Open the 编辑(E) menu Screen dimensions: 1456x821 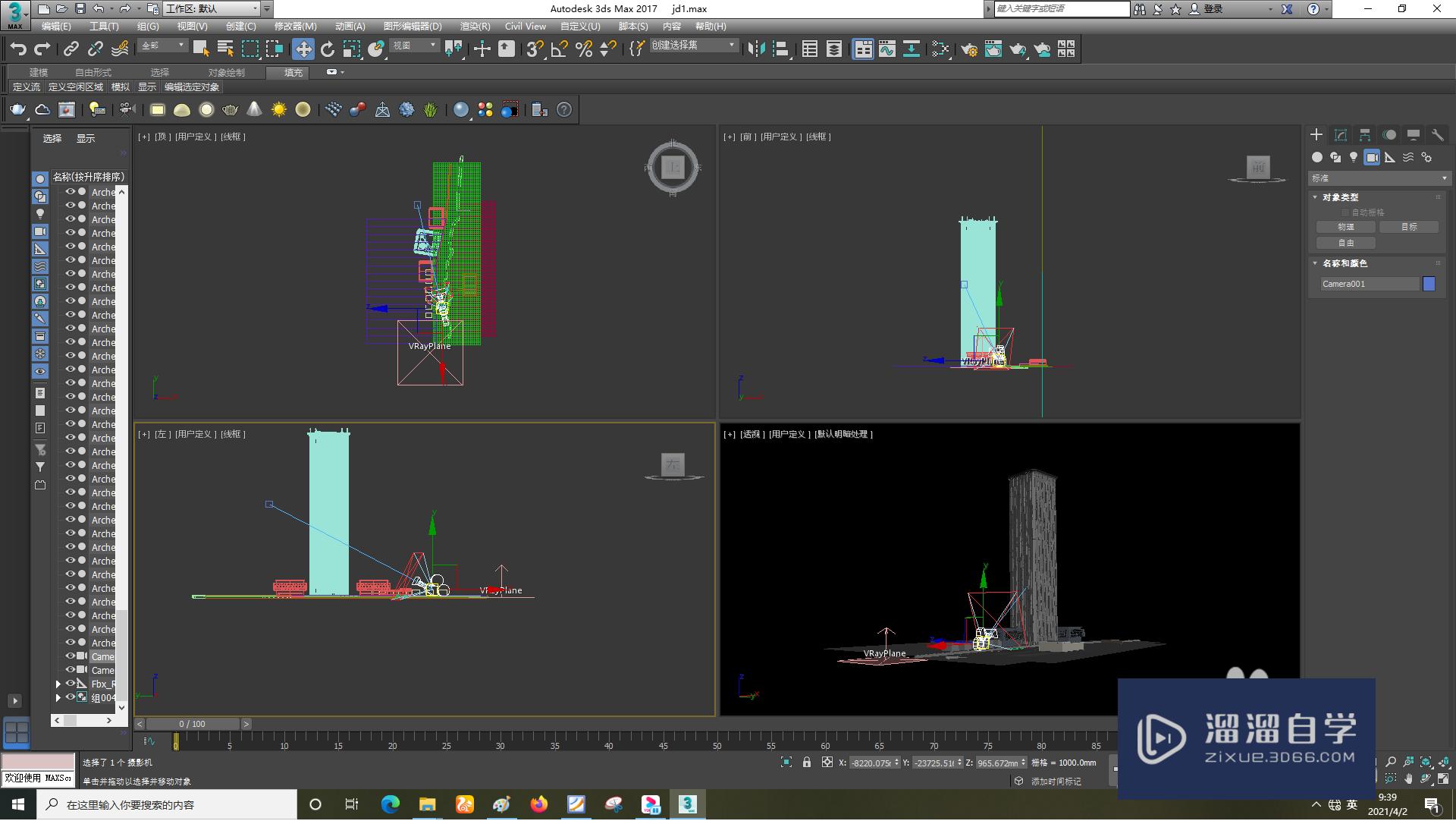click(56, 26)
